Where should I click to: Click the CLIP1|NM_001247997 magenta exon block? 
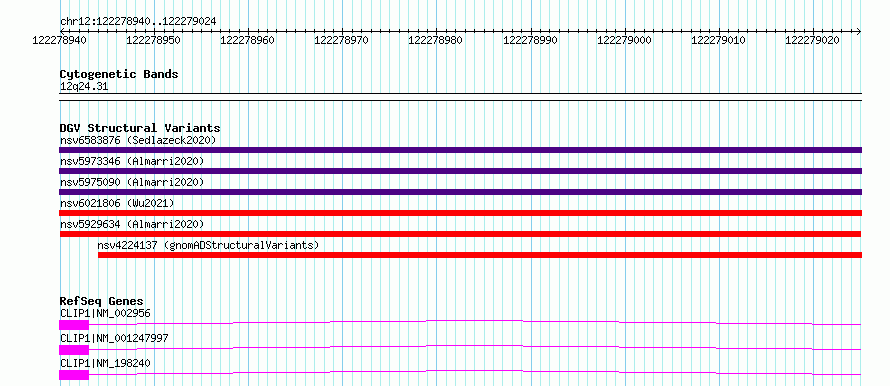point(74,350)
